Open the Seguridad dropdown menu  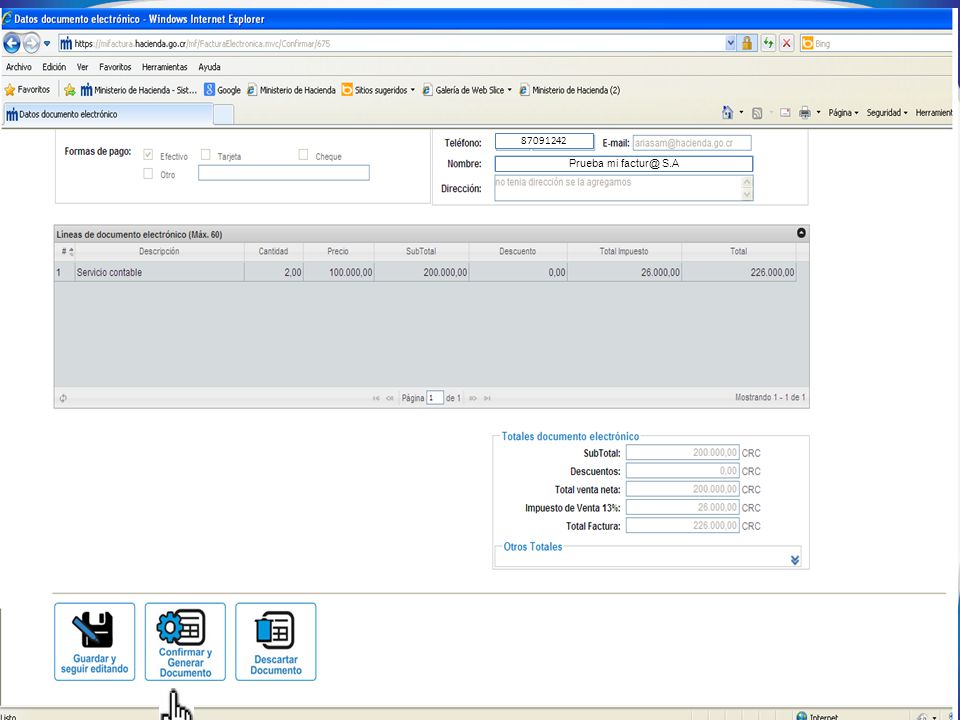[x=887, y=113]
